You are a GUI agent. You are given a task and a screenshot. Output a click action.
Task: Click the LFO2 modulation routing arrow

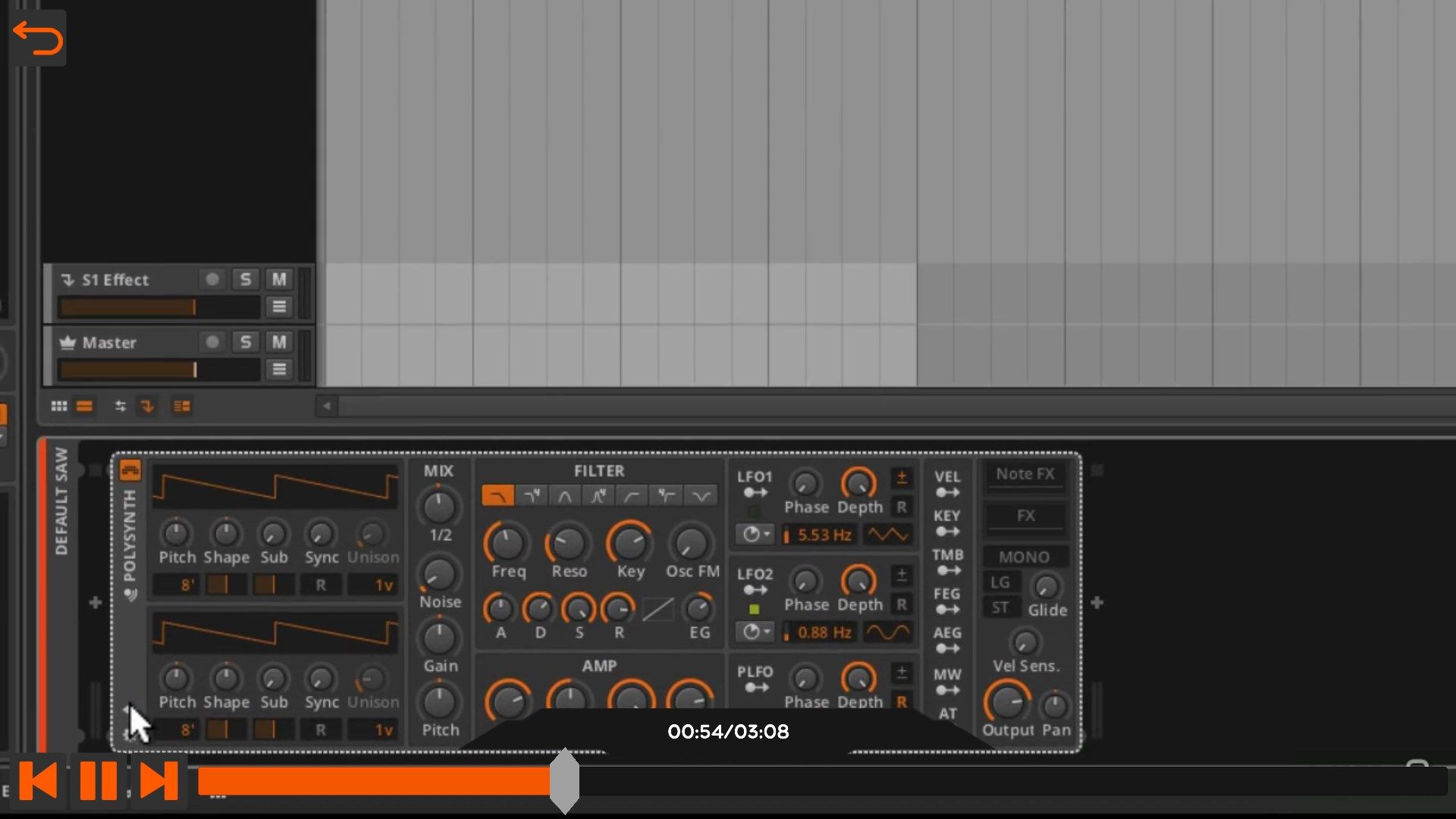(x=755, y=590)
